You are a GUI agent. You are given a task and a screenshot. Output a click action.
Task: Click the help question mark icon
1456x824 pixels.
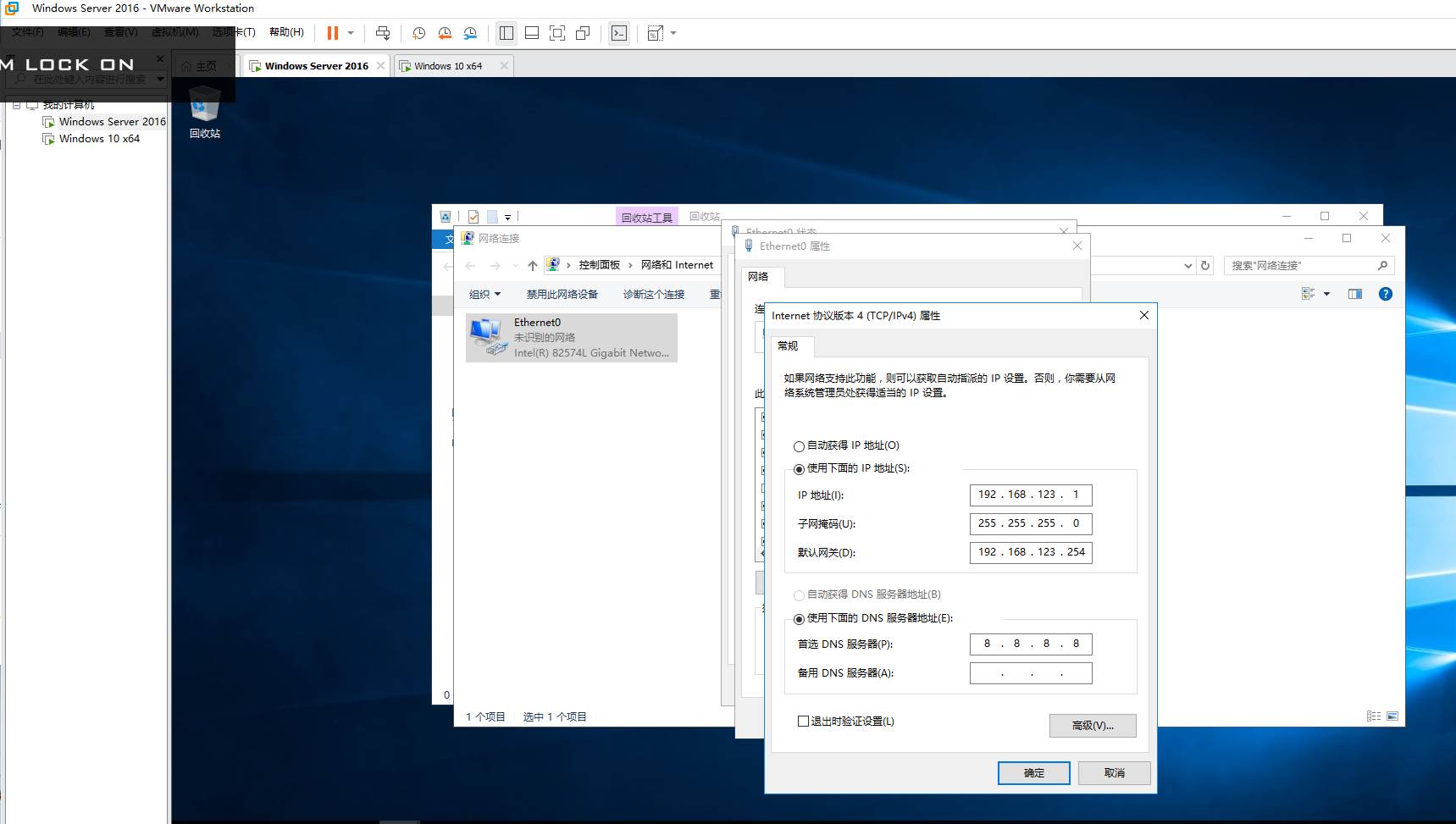(x=1385, y=294)
